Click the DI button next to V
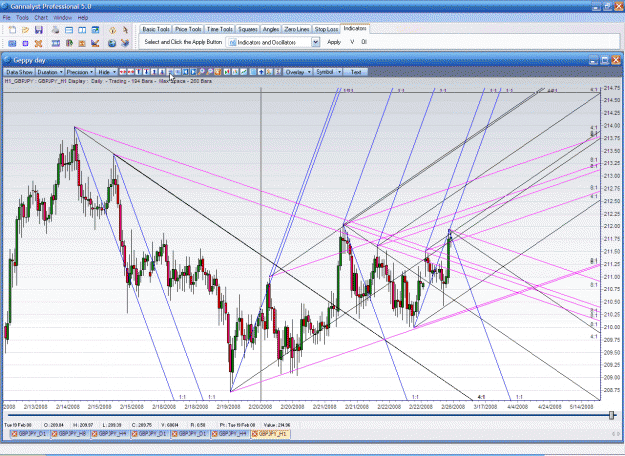625x456 pixels. [x=364, y=42]
